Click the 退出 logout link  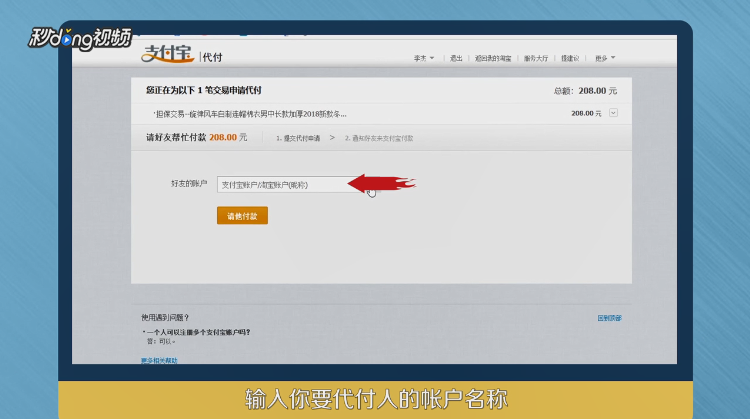(x=456, y=58)
